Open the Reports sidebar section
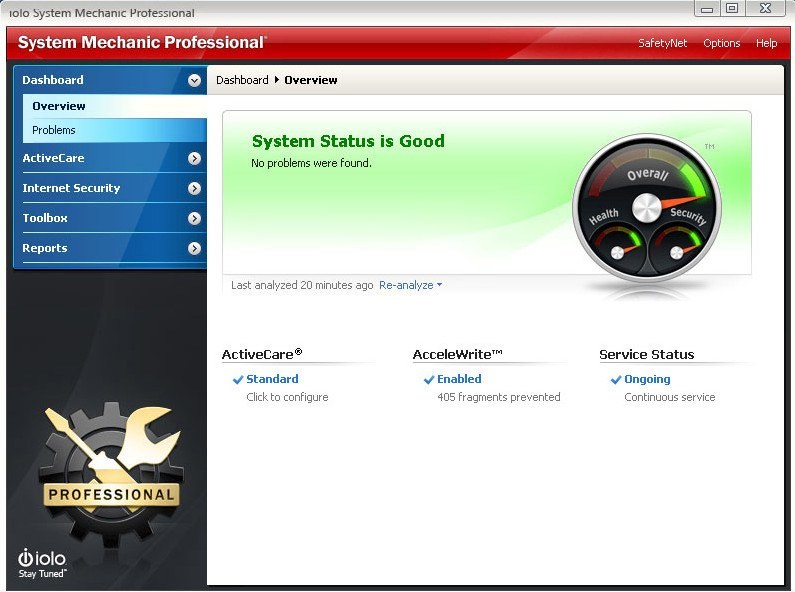 pyautogui.click(x=110, y=248)
